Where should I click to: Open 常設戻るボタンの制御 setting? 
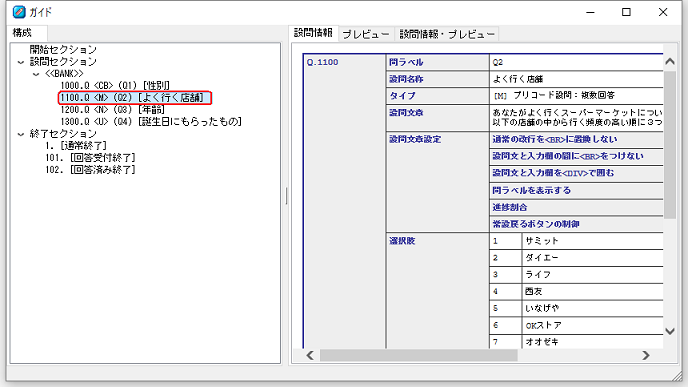[x=536, y=224]
